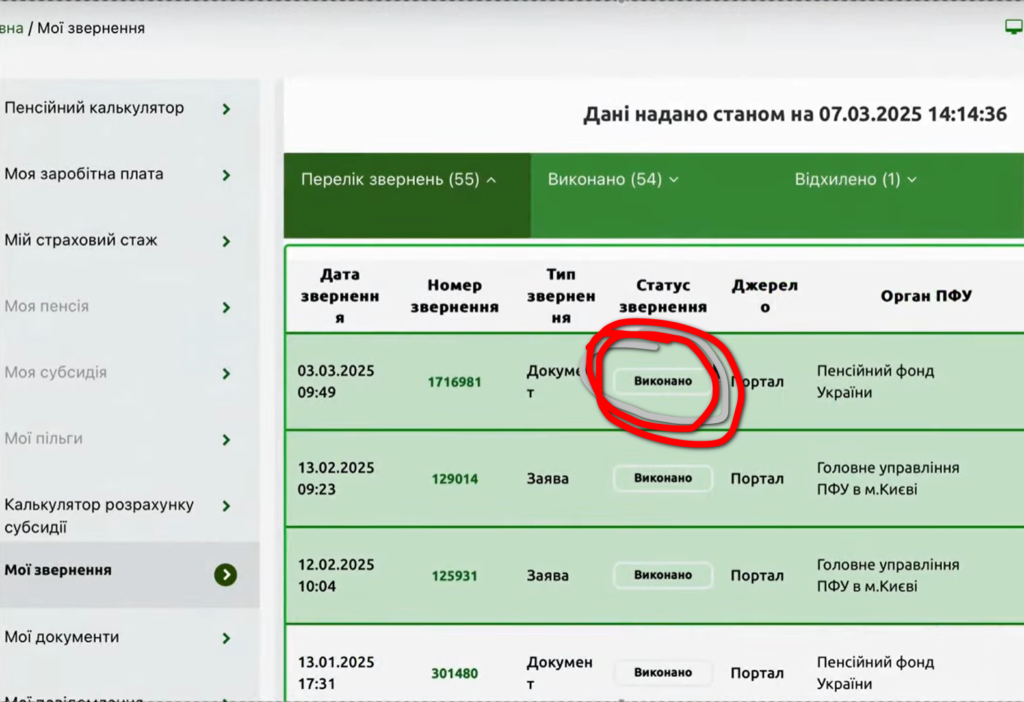The height and width of the screenshot is (702, 1024).
Task: Click the monitor icon in top-right corner
Action: click(1013, 27)
